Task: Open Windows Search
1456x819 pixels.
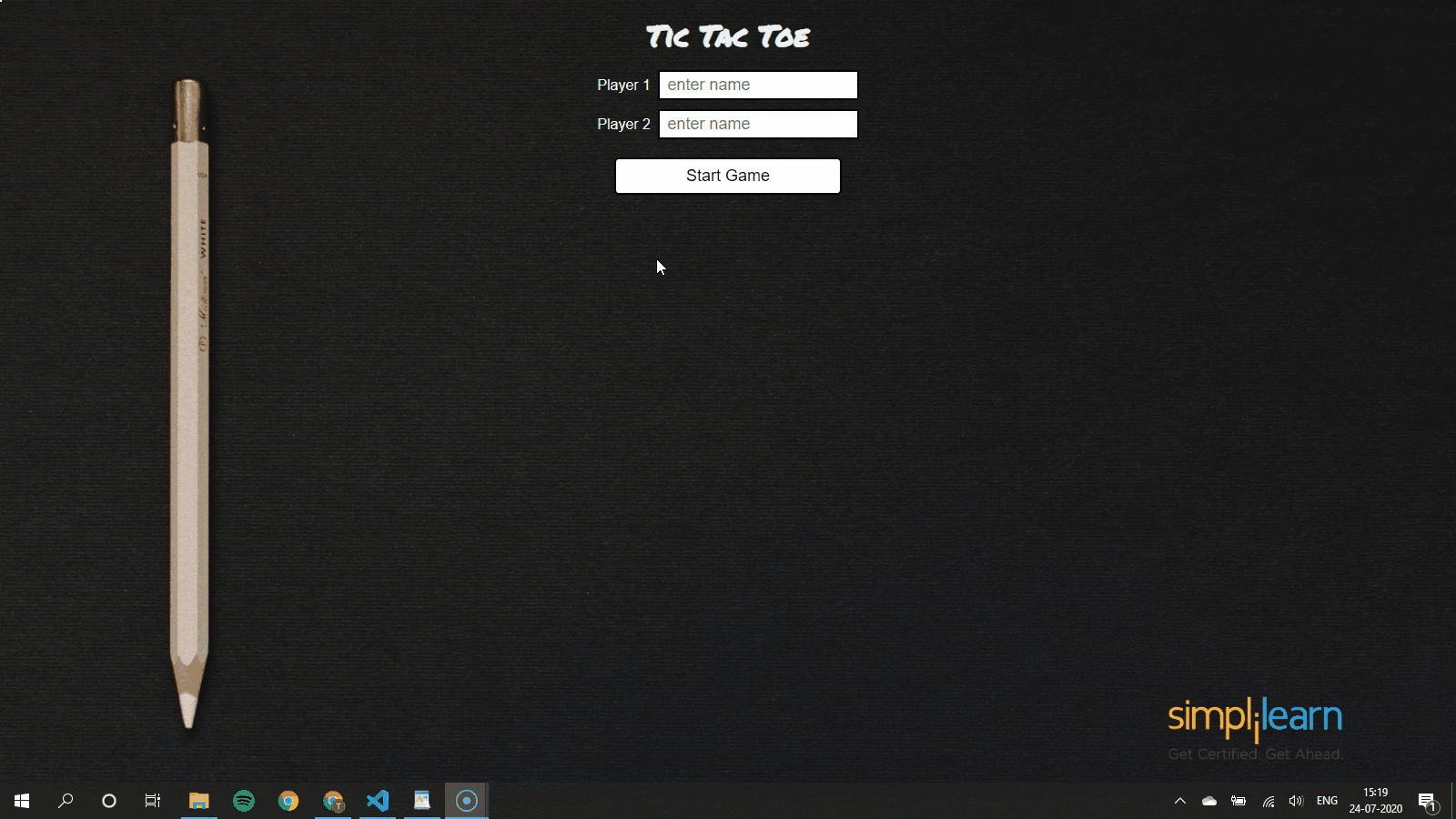Action: coord(65,801)
